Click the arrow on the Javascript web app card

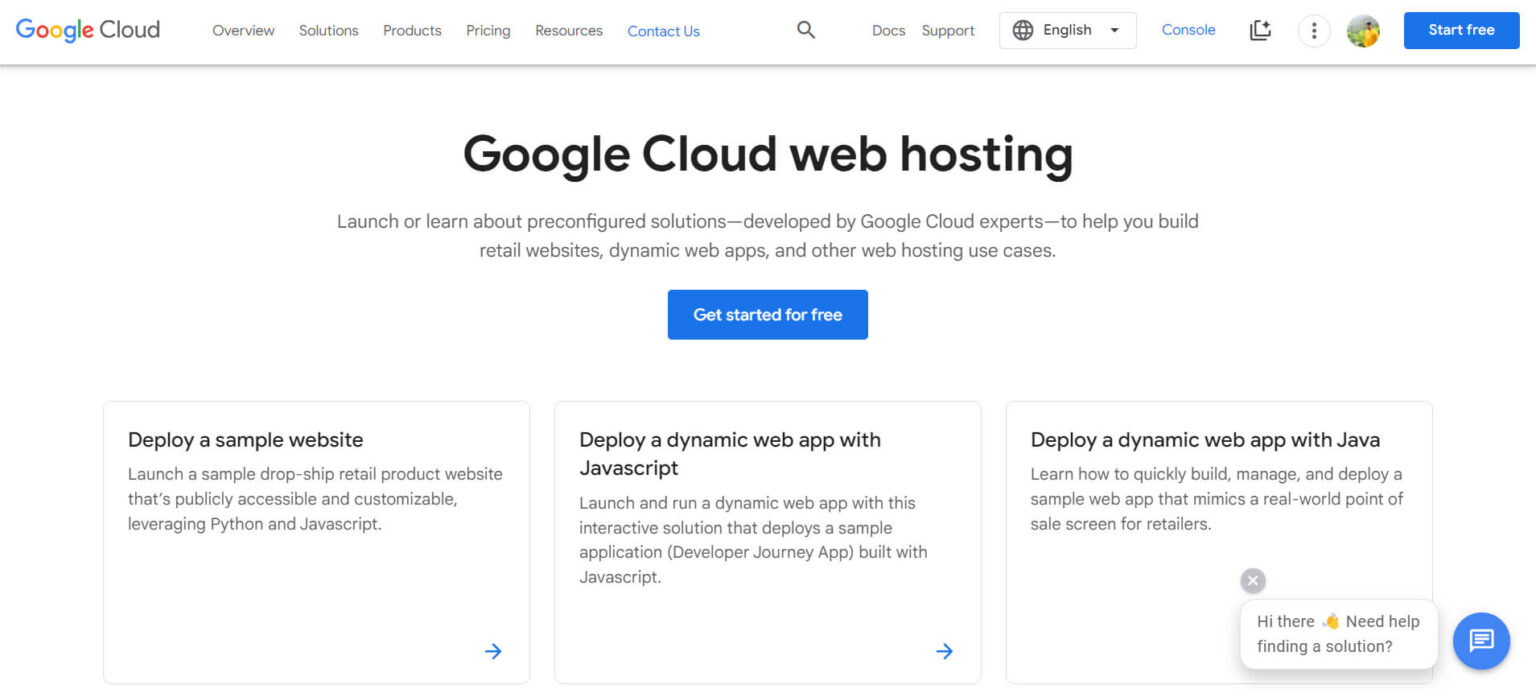[x=944, y=651]
